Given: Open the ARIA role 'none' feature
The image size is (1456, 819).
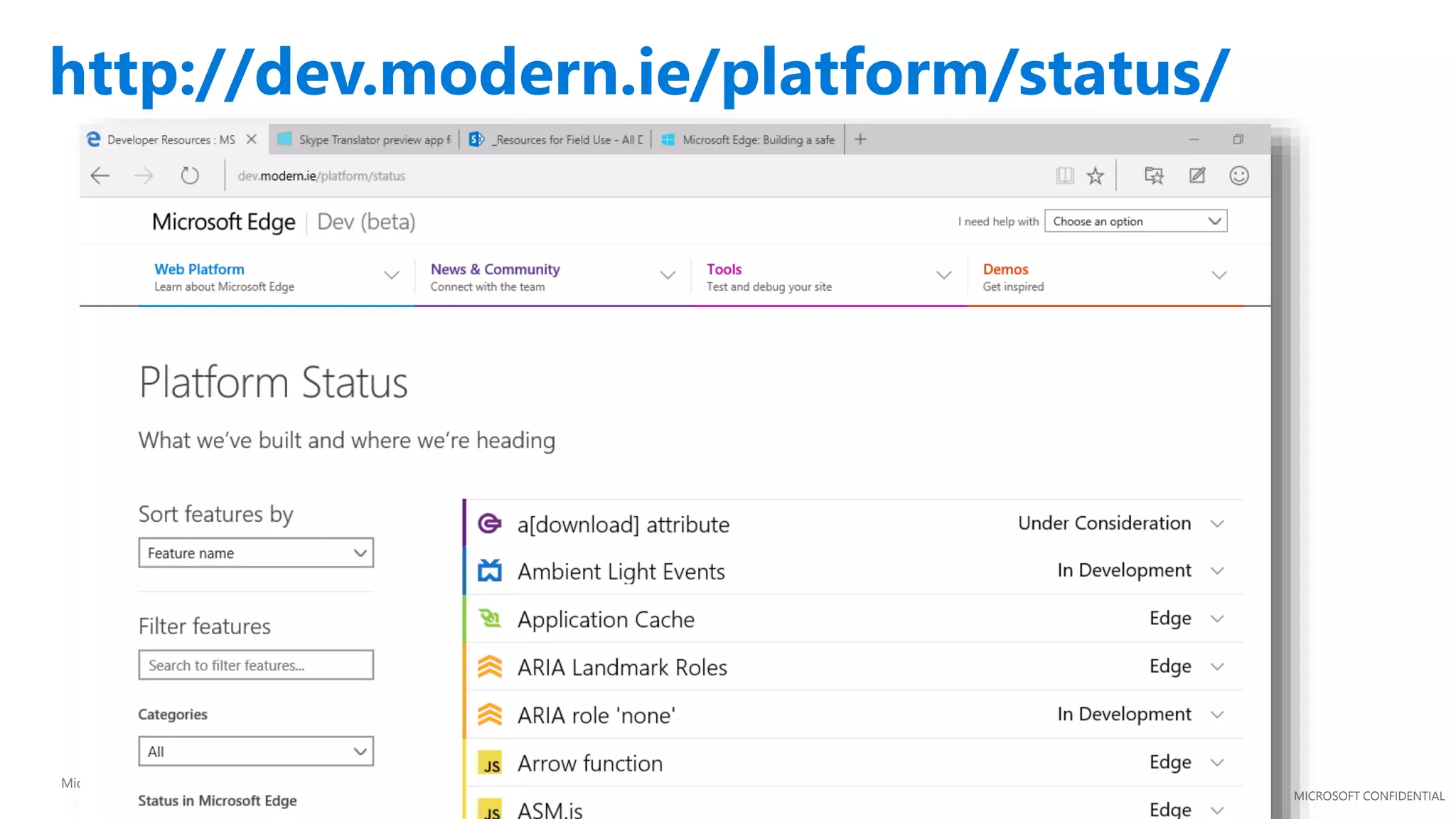Looking at the screenshot, I should click(596, 715).
